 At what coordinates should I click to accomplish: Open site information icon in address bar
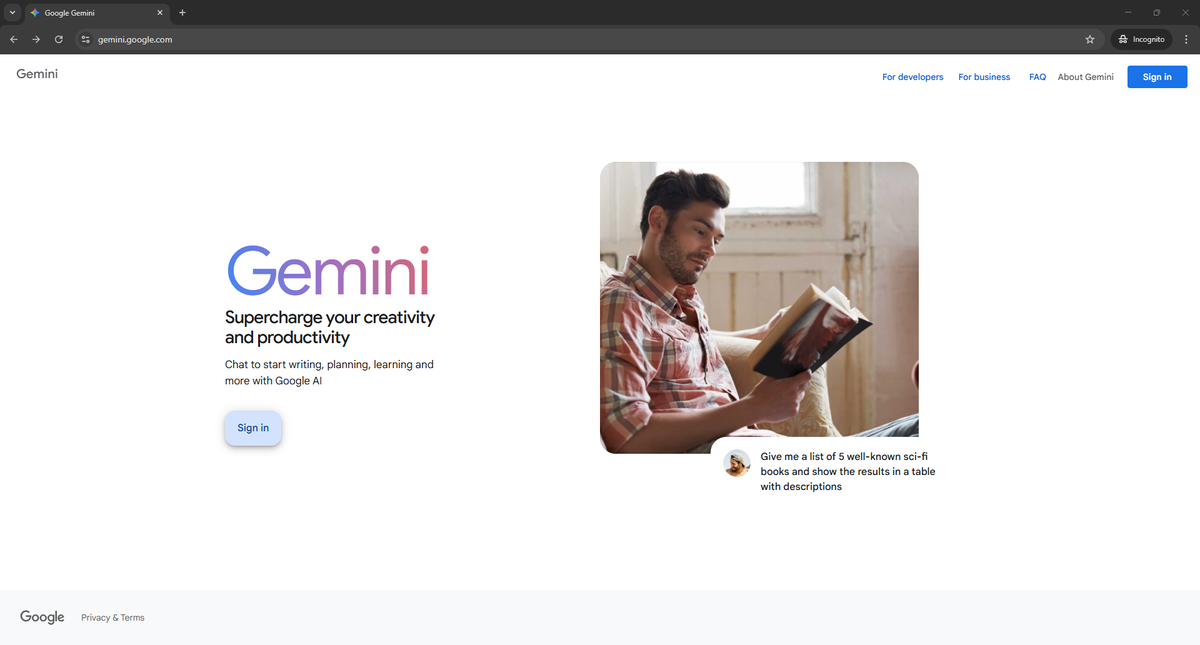click(x=86, y=40)
